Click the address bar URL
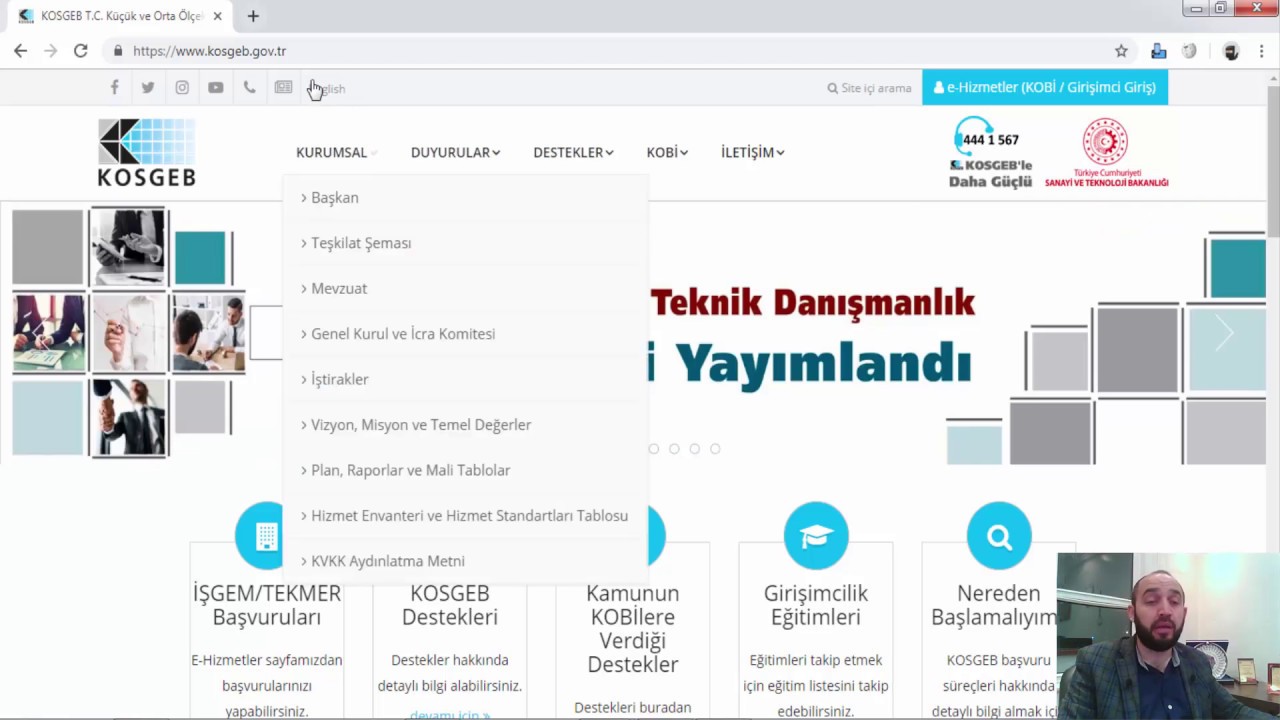Viewport: 1280px width, 720px height. [209, 51]
